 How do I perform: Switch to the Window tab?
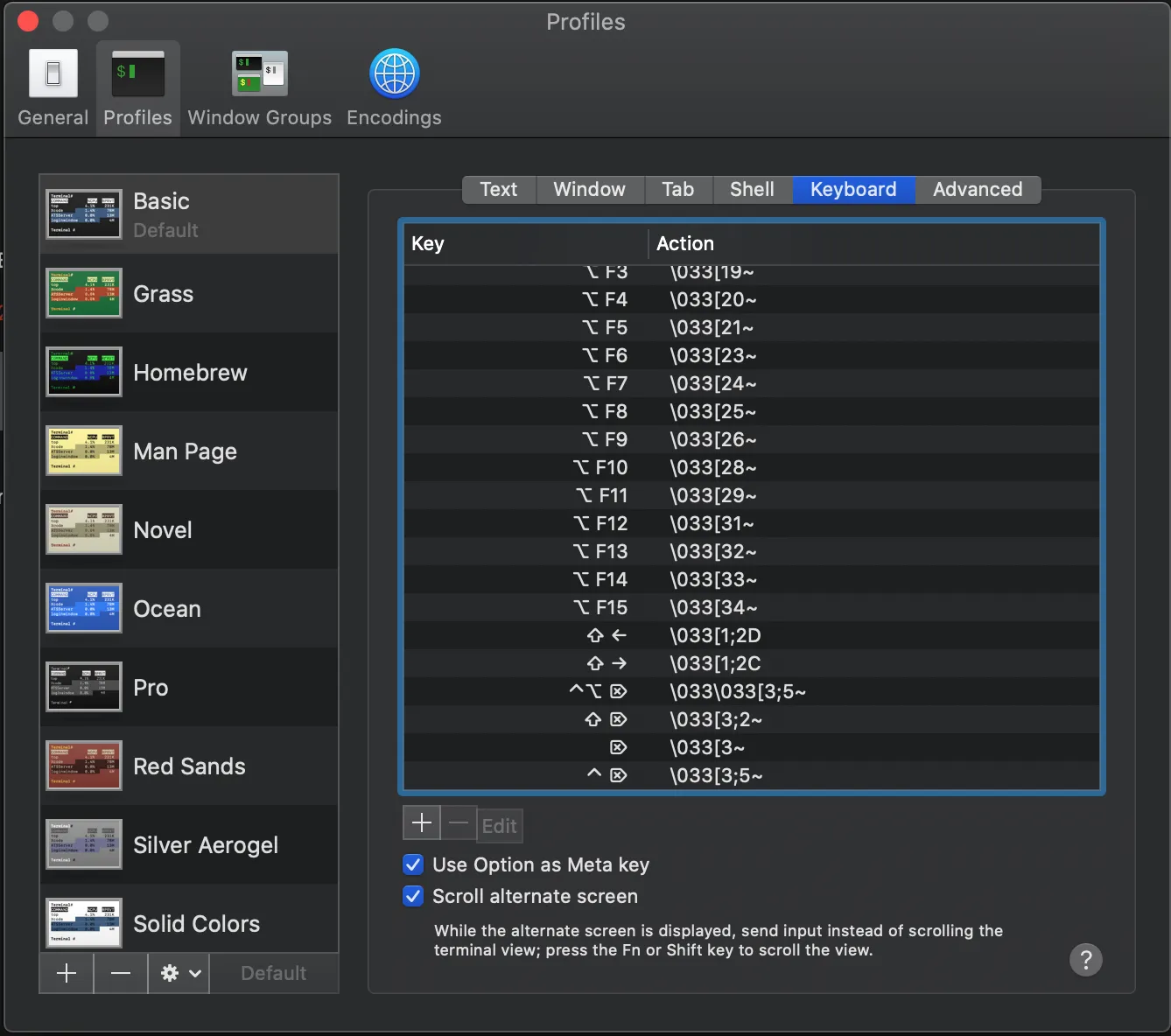point(590,190)
